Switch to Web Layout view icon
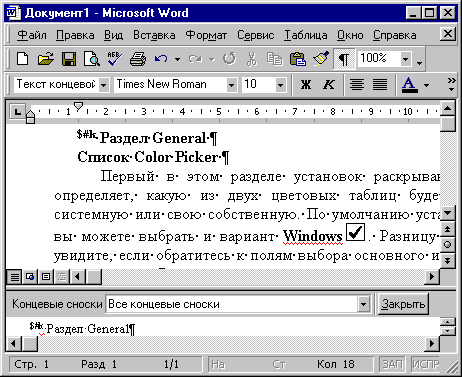This screenshot has height=377, width=462. pos(30,277)
